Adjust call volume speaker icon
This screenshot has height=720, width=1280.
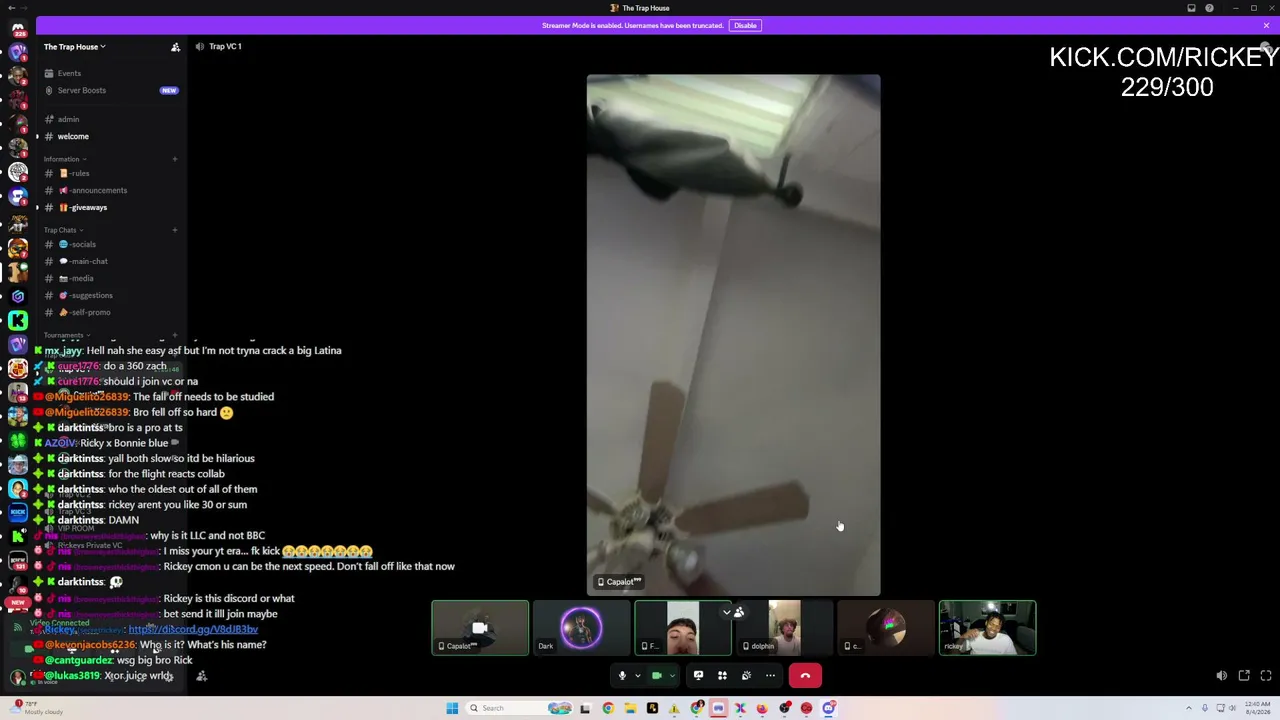[1222, 676]
